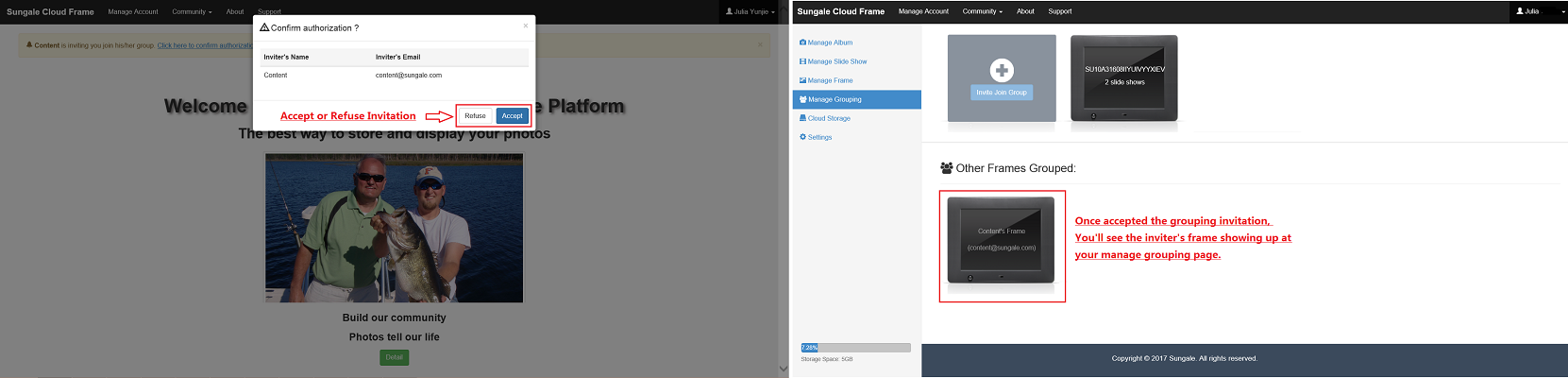Open 'Click here to confirm authorization' link
The width and height of the screenshot is (1568, 378).
click(x=205, y=45)
